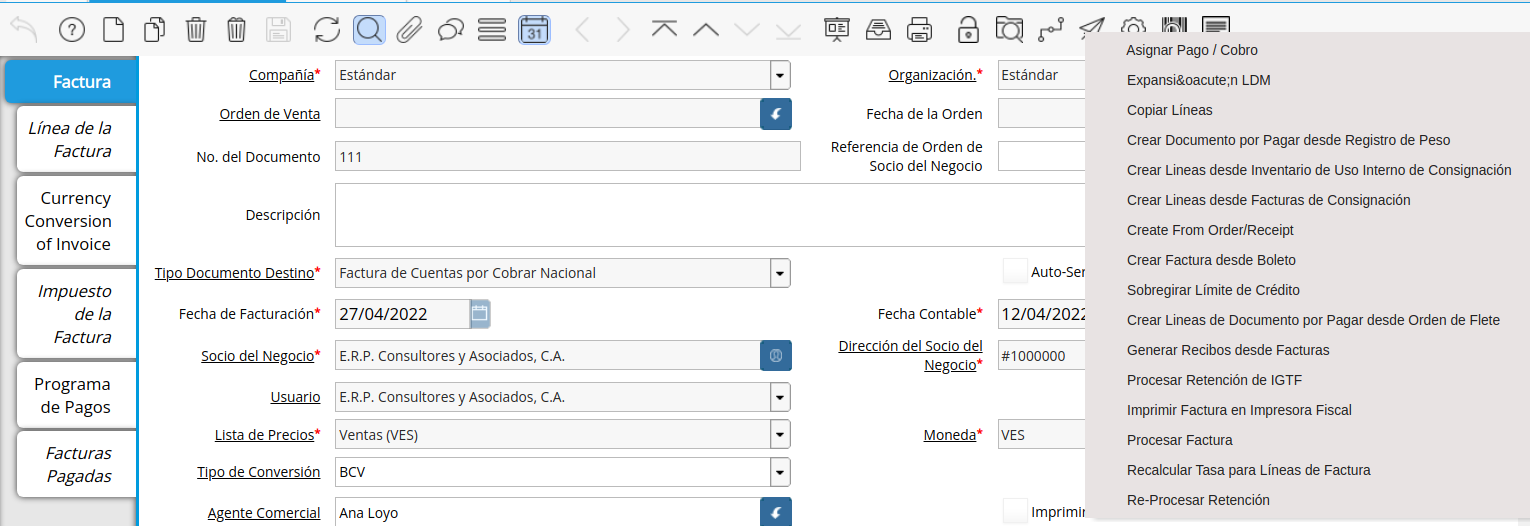
Task: Expand the Compañía dropdown
Action: tap(779, 75)
